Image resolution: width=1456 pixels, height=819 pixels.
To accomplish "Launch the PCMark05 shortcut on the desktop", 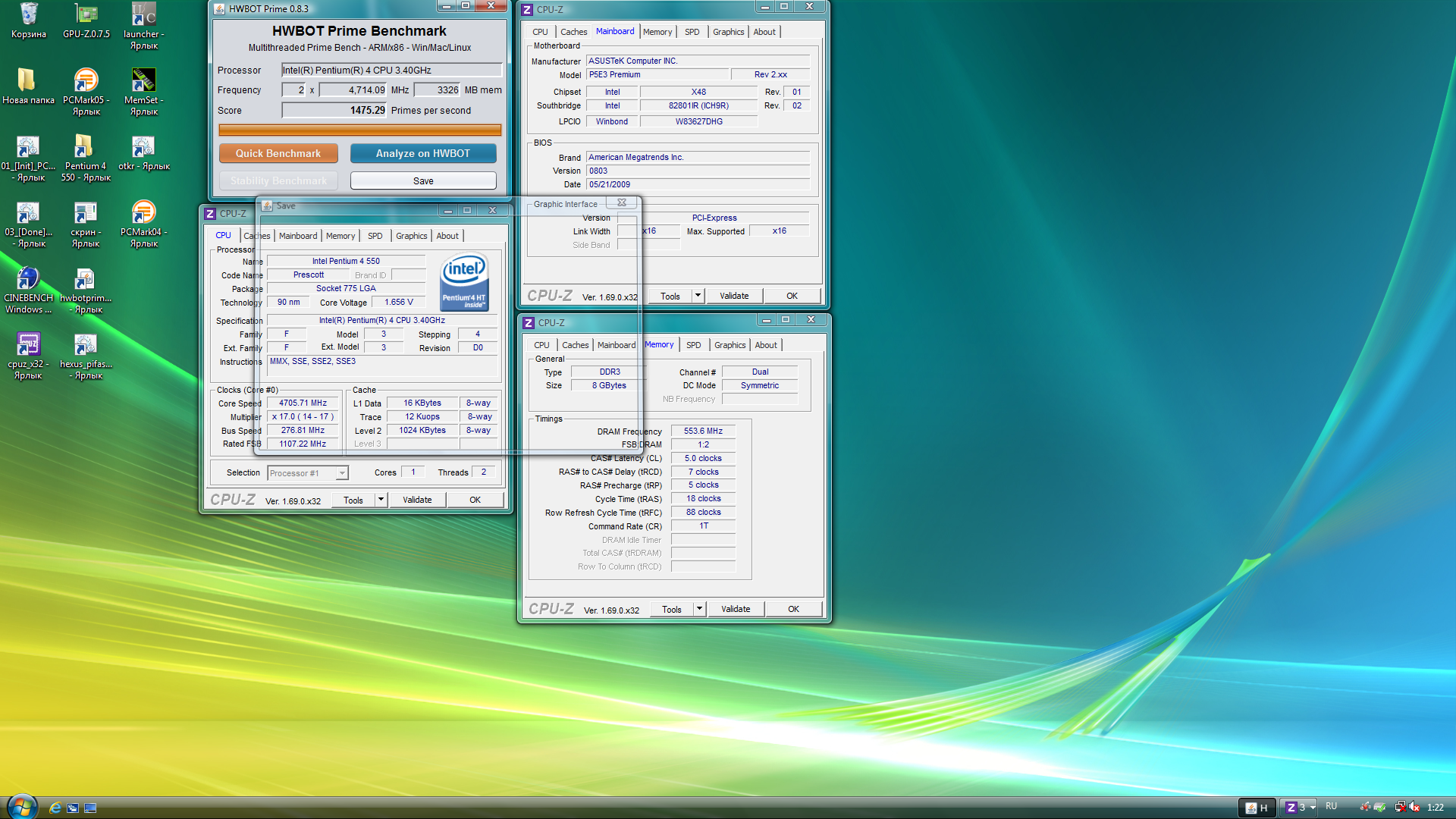I will [x=86, y=92].
